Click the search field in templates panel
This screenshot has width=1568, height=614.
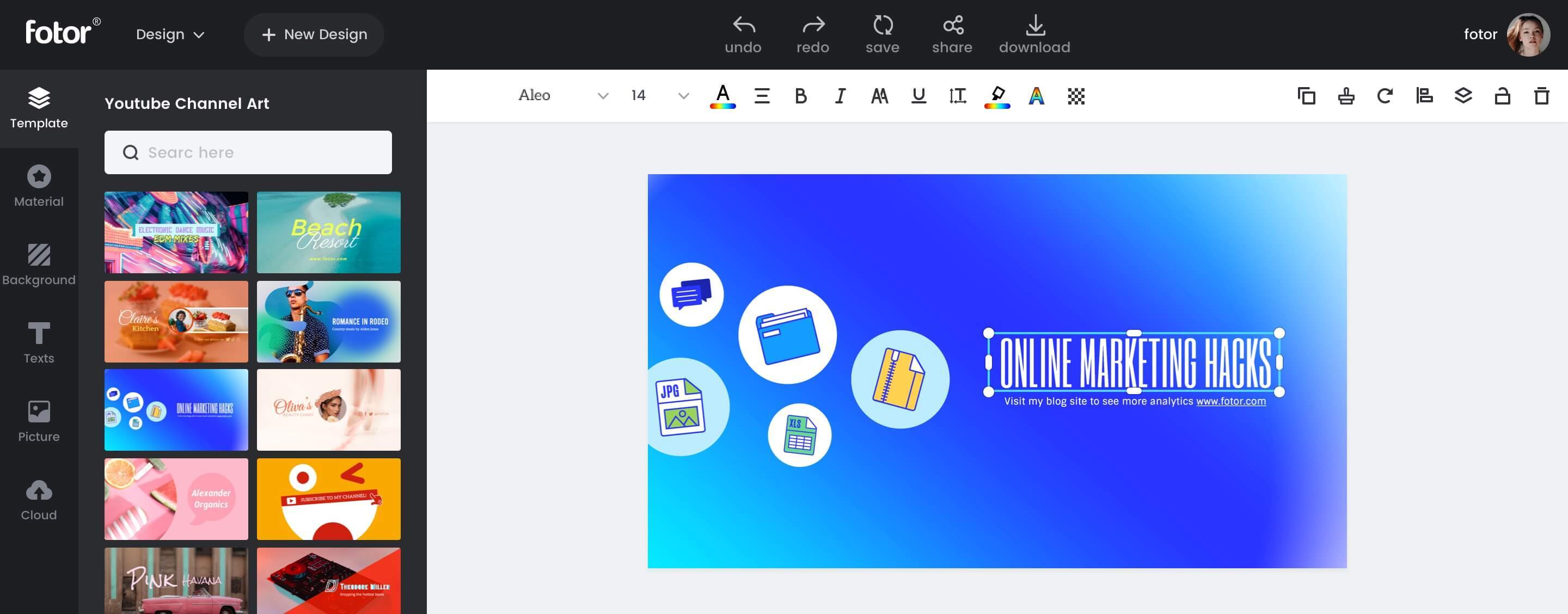coord(248,152)
